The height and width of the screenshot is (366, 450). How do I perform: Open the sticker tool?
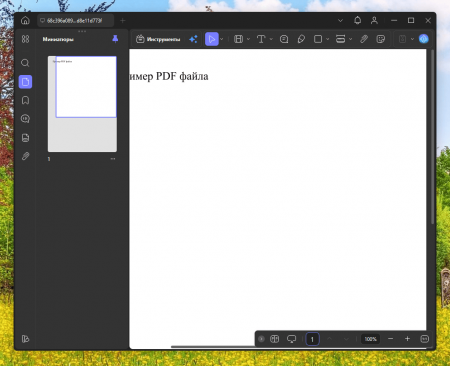pyautogui.click(x=381, y=39)
